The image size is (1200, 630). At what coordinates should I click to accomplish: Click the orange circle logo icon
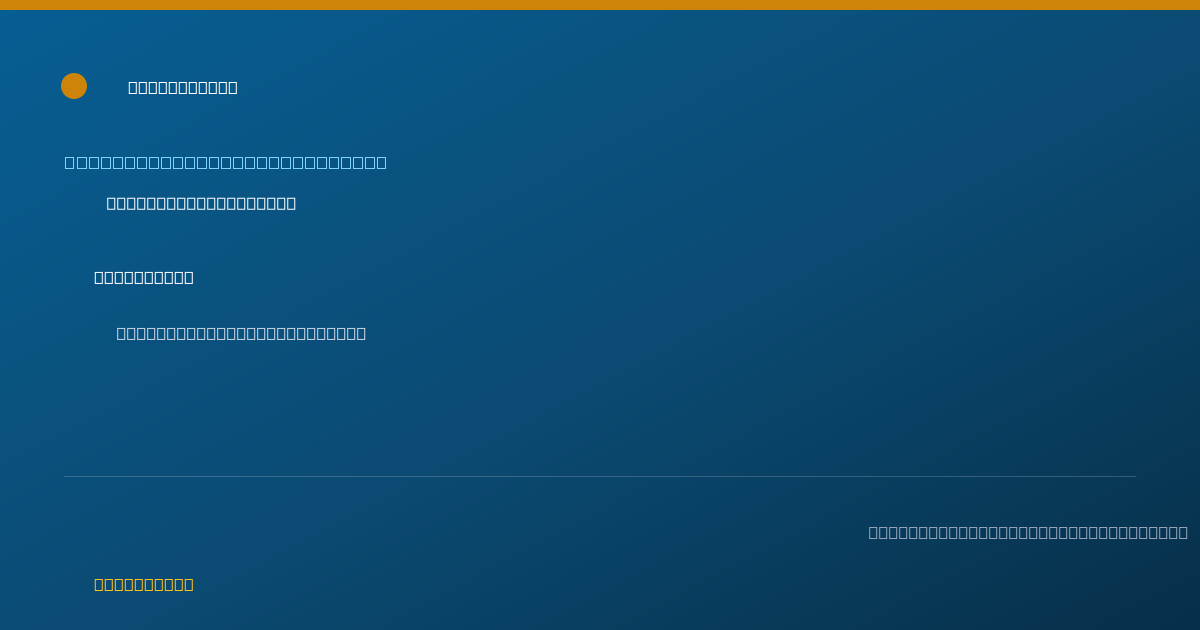point(74,86)
